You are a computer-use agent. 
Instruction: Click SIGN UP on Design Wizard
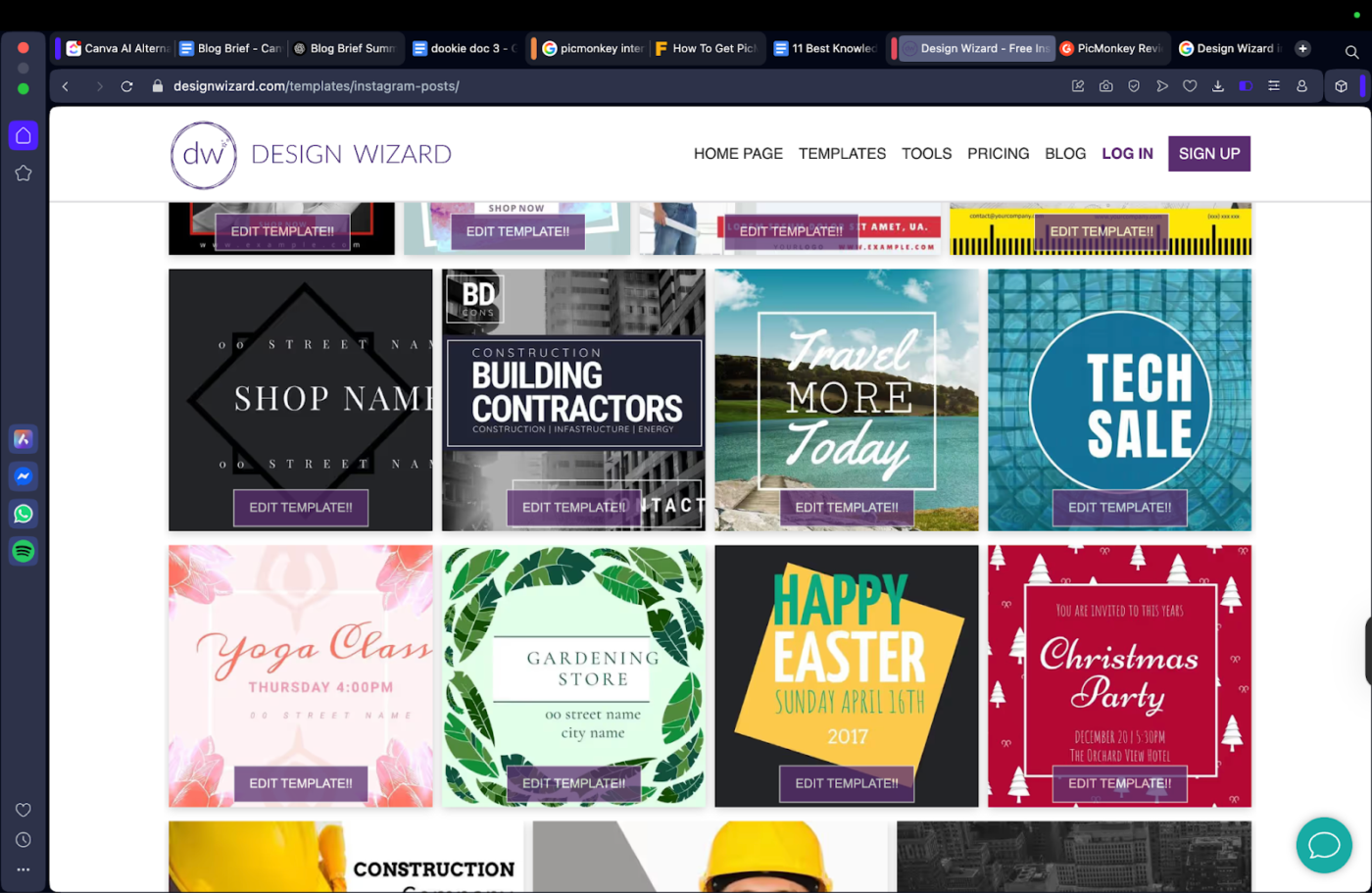(x=1208, y=154)
